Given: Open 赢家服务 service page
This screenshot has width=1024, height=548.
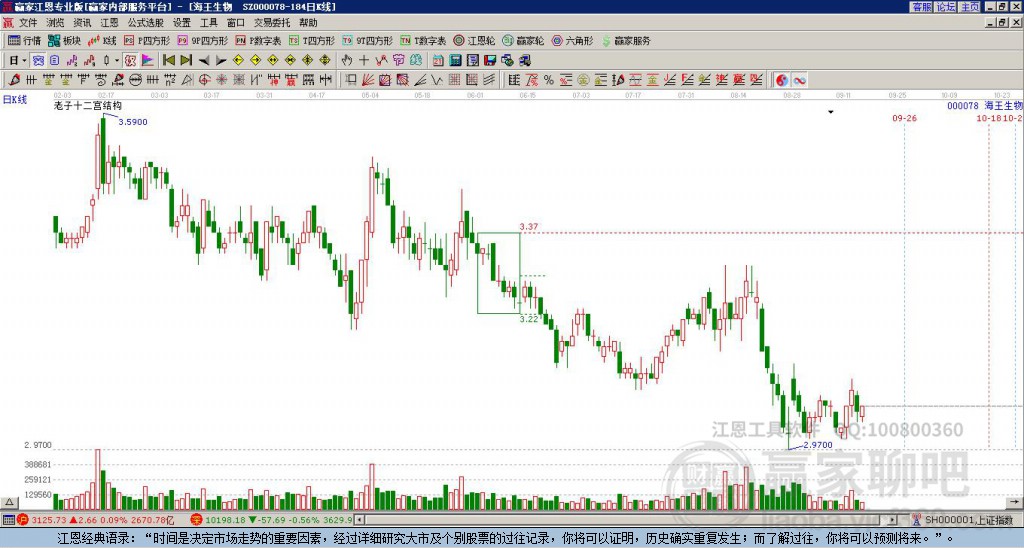Looking at the screenshot, I should pos(626,40).
